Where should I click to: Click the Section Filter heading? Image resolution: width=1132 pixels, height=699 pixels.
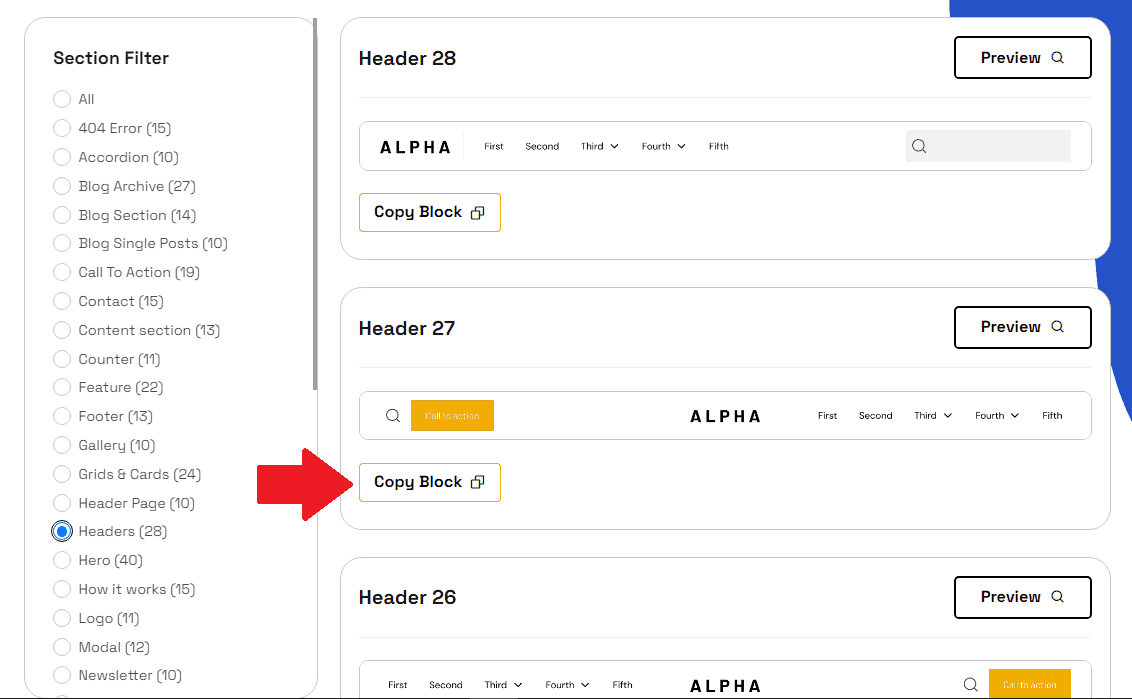pyautogui.click(x=110, y=58)
